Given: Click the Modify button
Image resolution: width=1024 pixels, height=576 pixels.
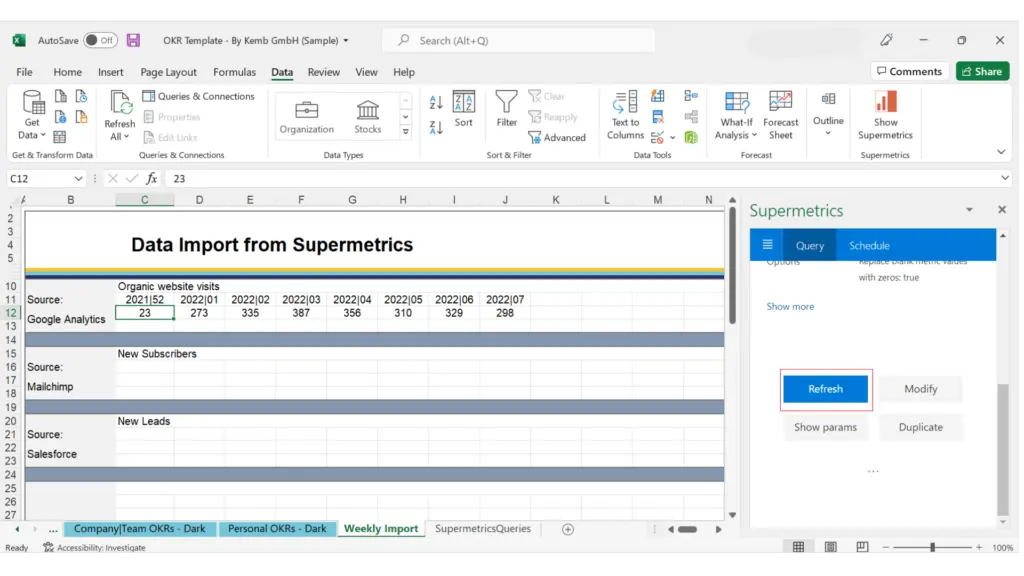Looking at the screenshot, I should tap(920, 389).
